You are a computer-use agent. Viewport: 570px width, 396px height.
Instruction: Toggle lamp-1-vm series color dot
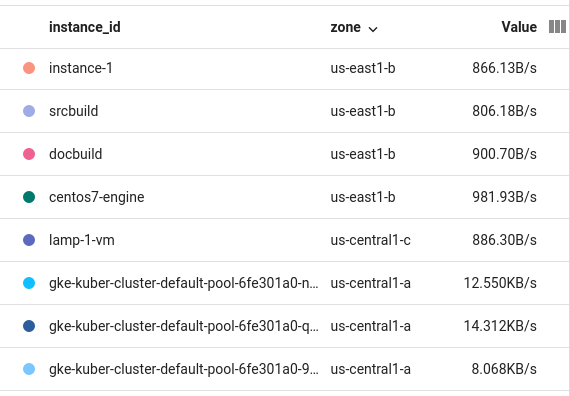[29, 240]
